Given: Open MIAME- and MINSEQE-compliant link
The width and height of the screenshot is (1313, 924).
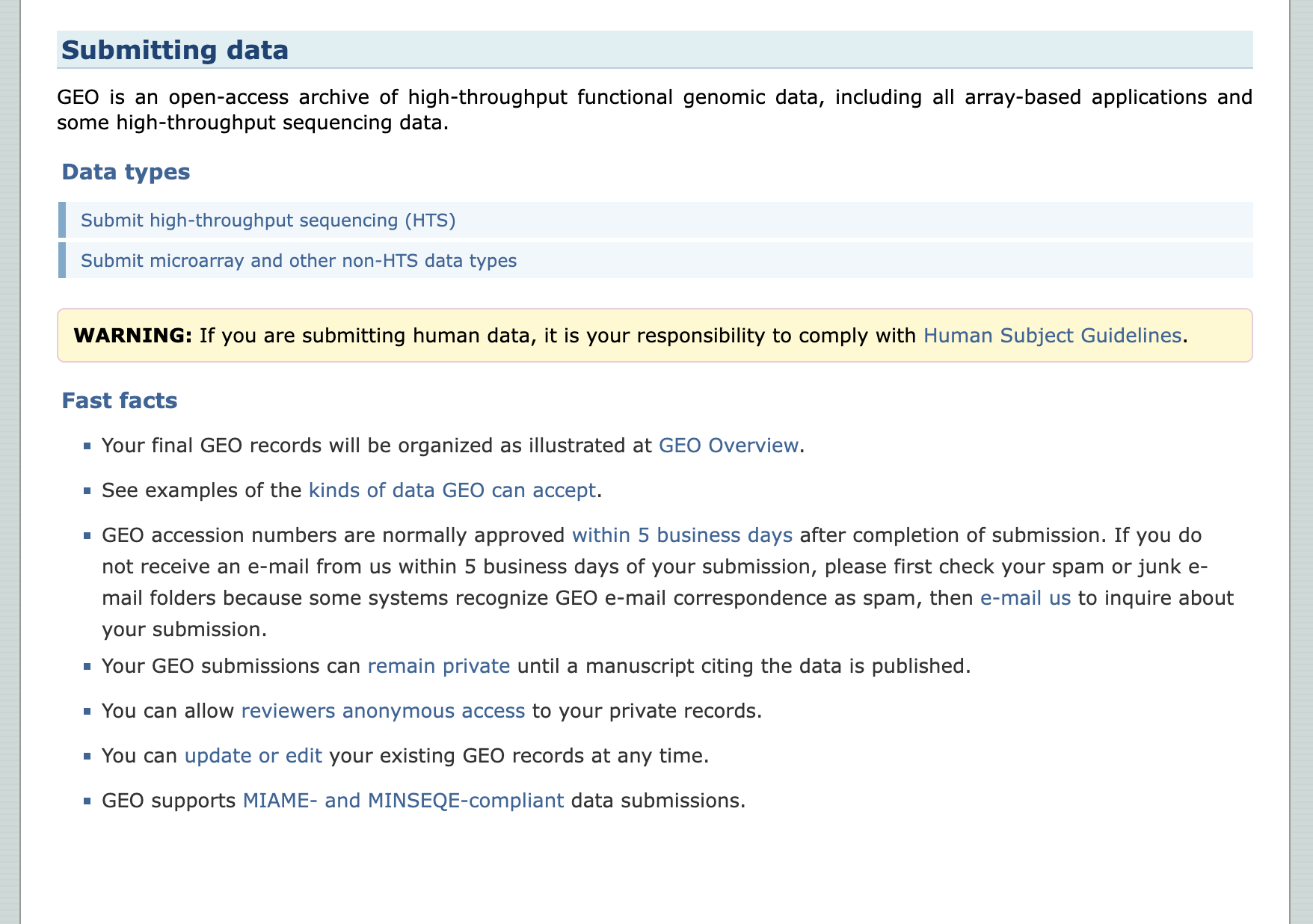Looking at the screenshot, I should pyautogui.click(x=403, y=800).
